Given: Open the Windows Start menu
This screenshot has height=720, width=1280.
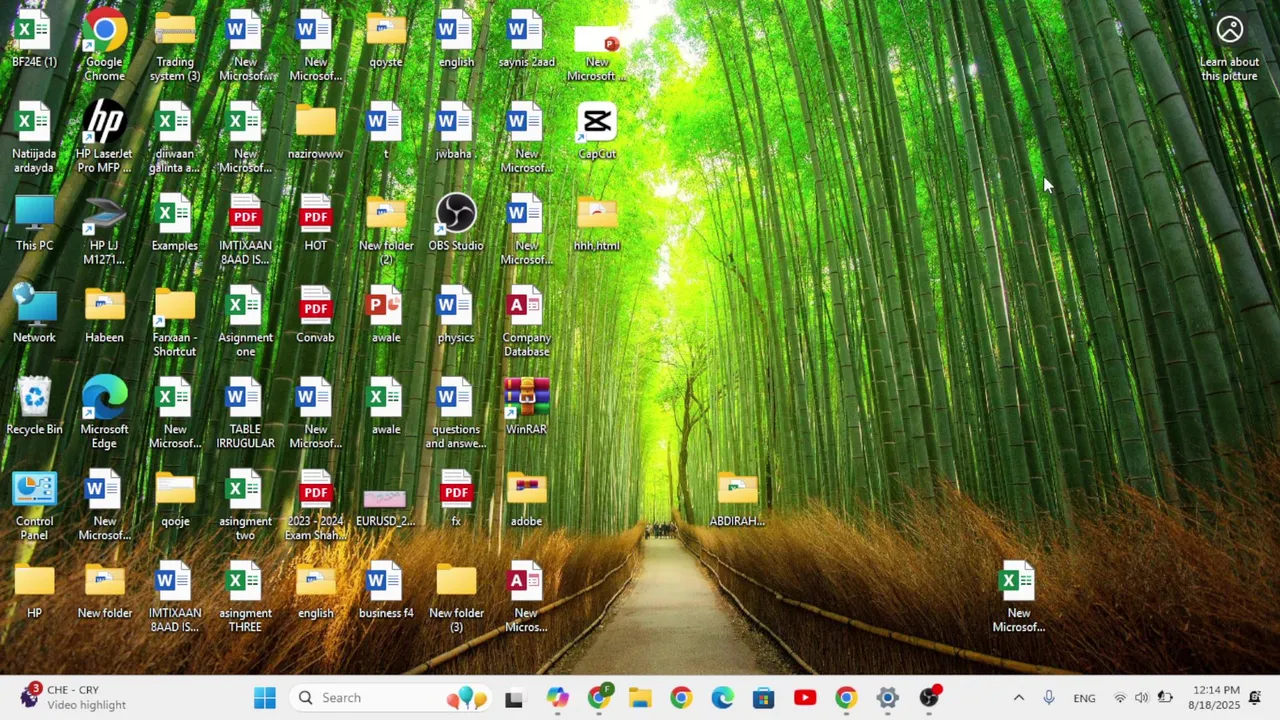Looking at the screenshot, I should tap(265, 698).
